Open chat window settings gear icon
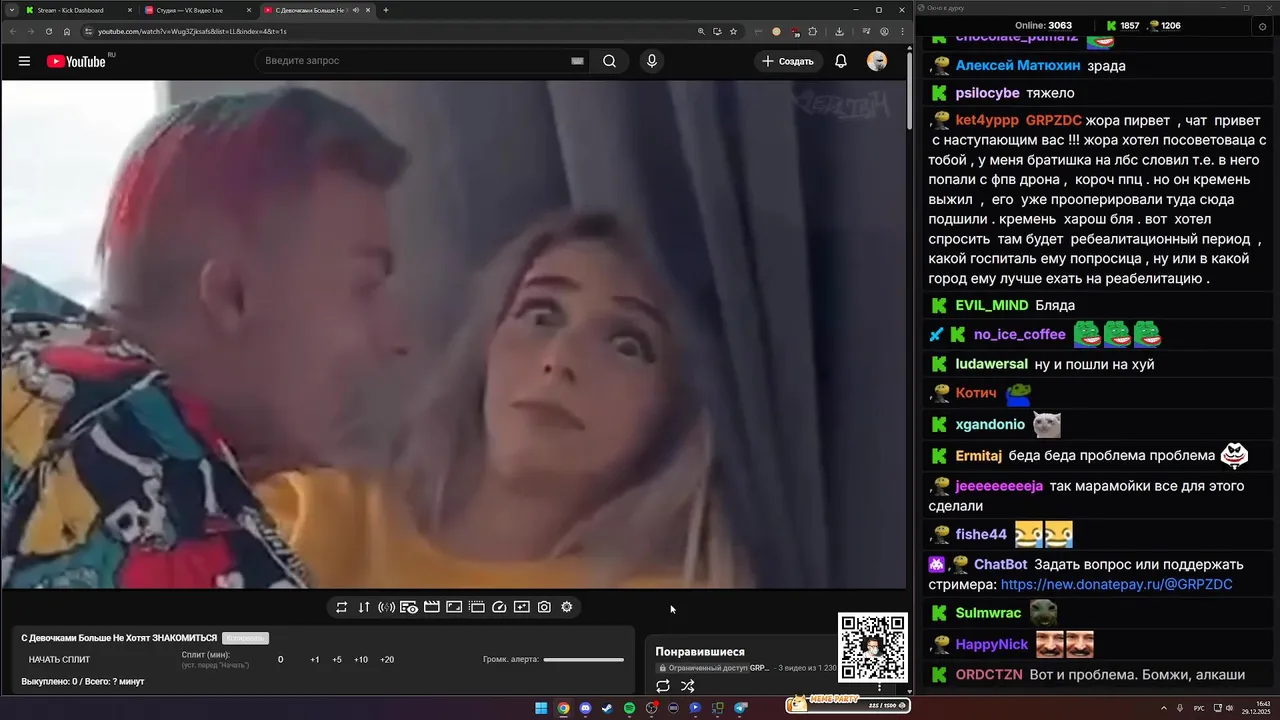The width and height of the screenshot is (1280, 720). tap(1262, 26)
